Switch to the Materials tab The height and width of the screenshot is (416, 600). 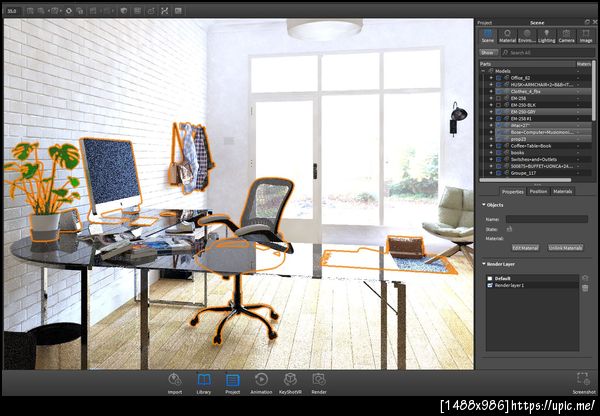click(562, 191)
